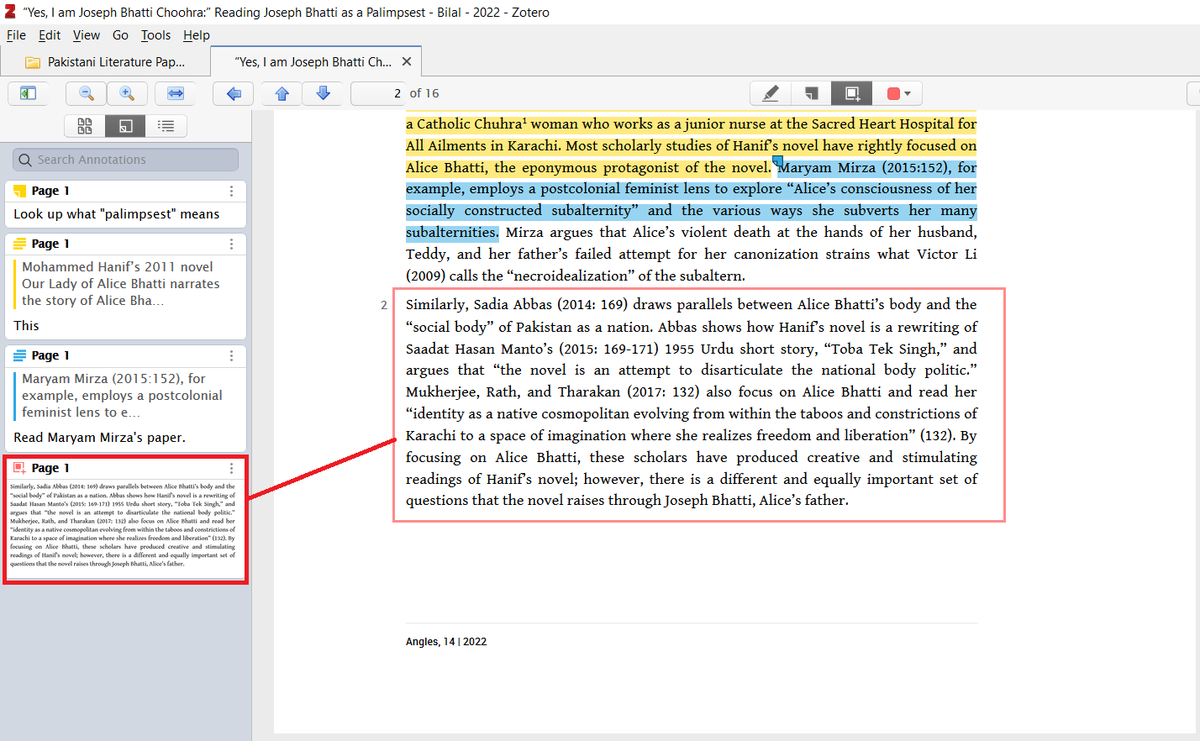Select the sticky note annotation tool

click(x=812, y=92)
